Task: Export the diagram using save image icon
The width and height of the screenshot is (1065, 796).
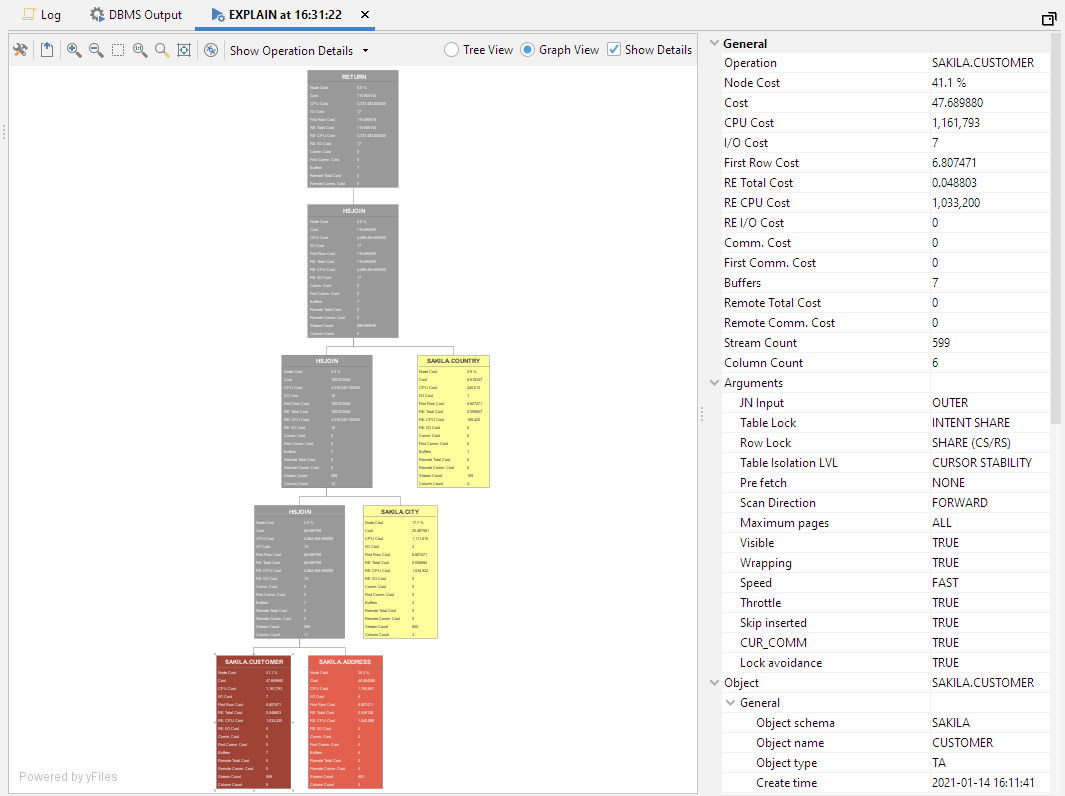Action: click(x=47, y=49)
